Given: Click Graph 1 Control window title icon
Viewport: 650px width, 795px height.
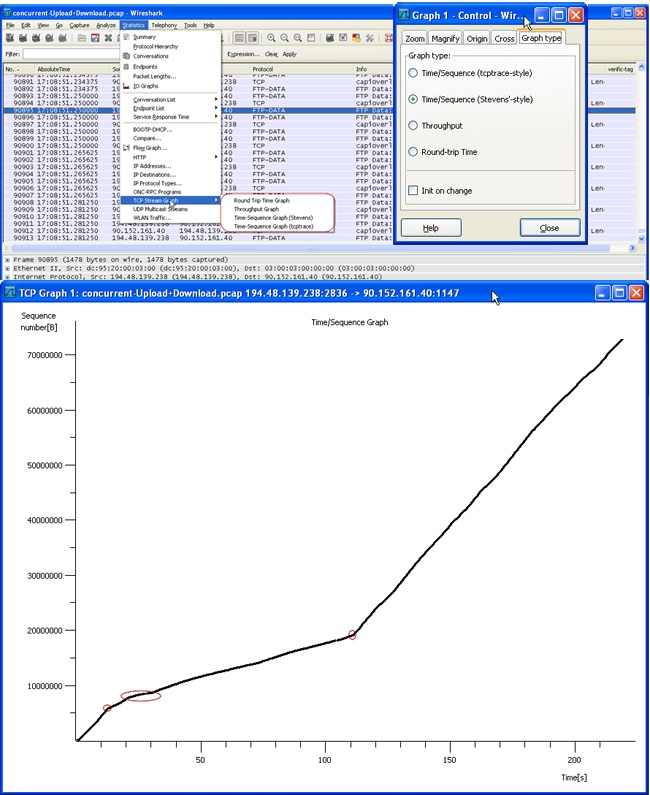Looking at the screenshot, I should coord(404,15).
